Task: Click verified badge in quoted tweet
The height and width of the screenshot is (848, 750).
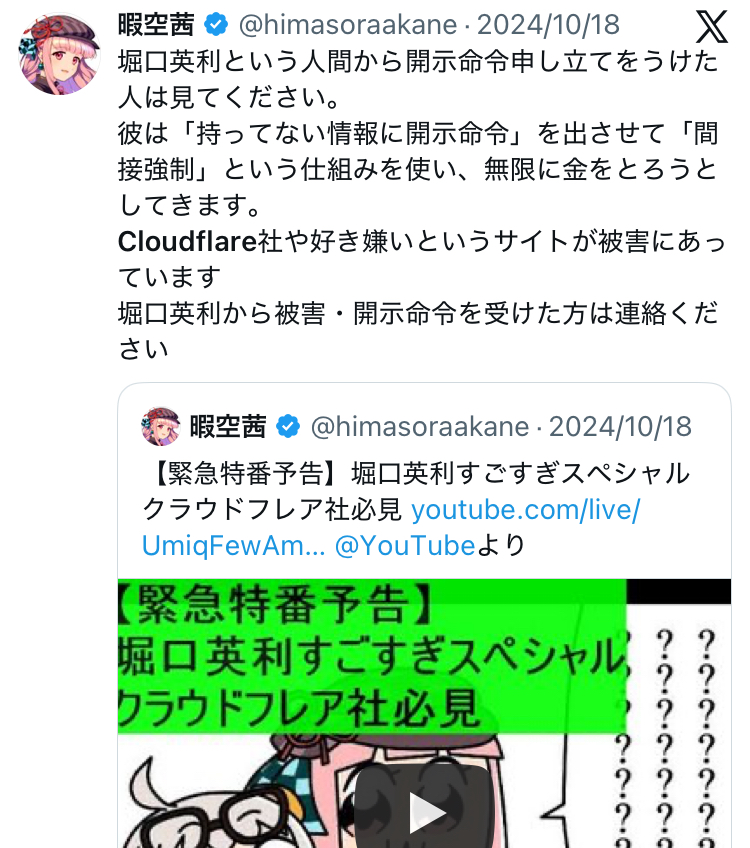Action: (x=288, y=427)
